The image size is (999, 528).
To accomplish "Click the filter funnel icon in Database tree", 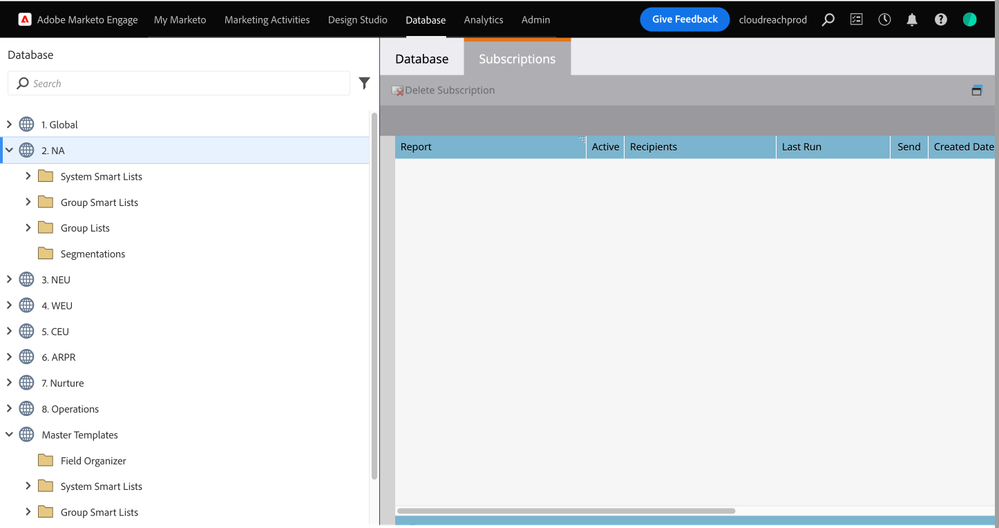I will [x=364, y=84].
